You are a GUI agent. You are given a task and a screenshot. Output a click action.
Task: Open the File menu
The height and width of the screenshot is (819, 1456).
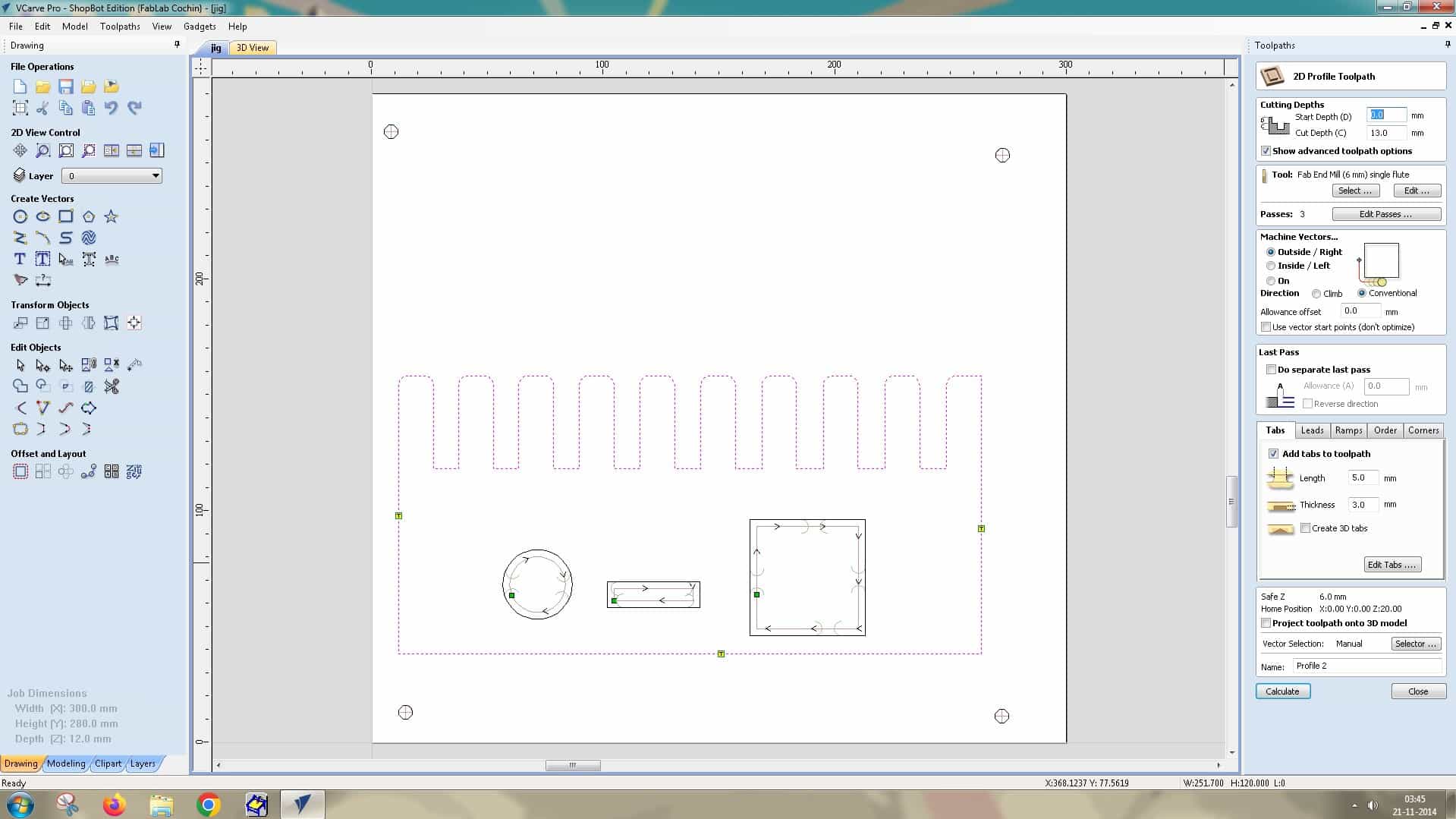point(15,27)
